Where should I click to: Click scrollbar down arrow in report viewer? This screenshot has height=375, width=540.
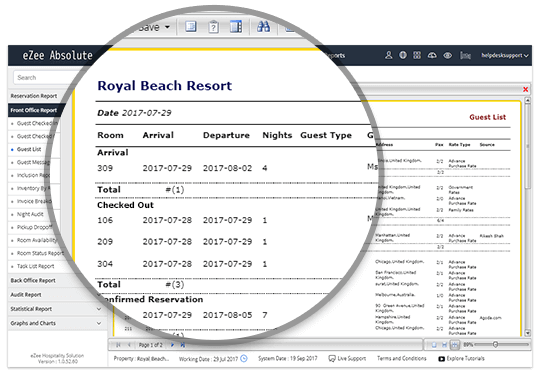point(527,333)
